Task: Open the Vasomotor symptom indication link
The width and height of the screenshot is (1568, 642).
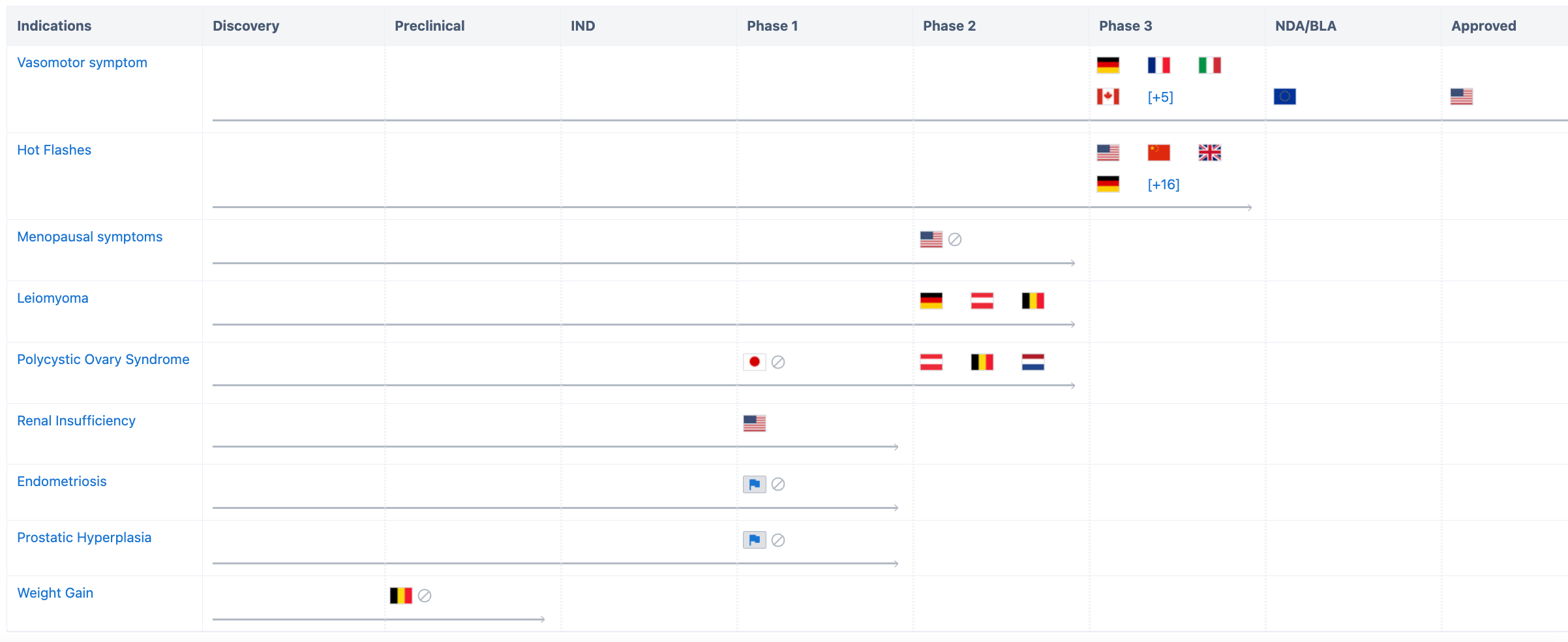Action: point(82,63)
